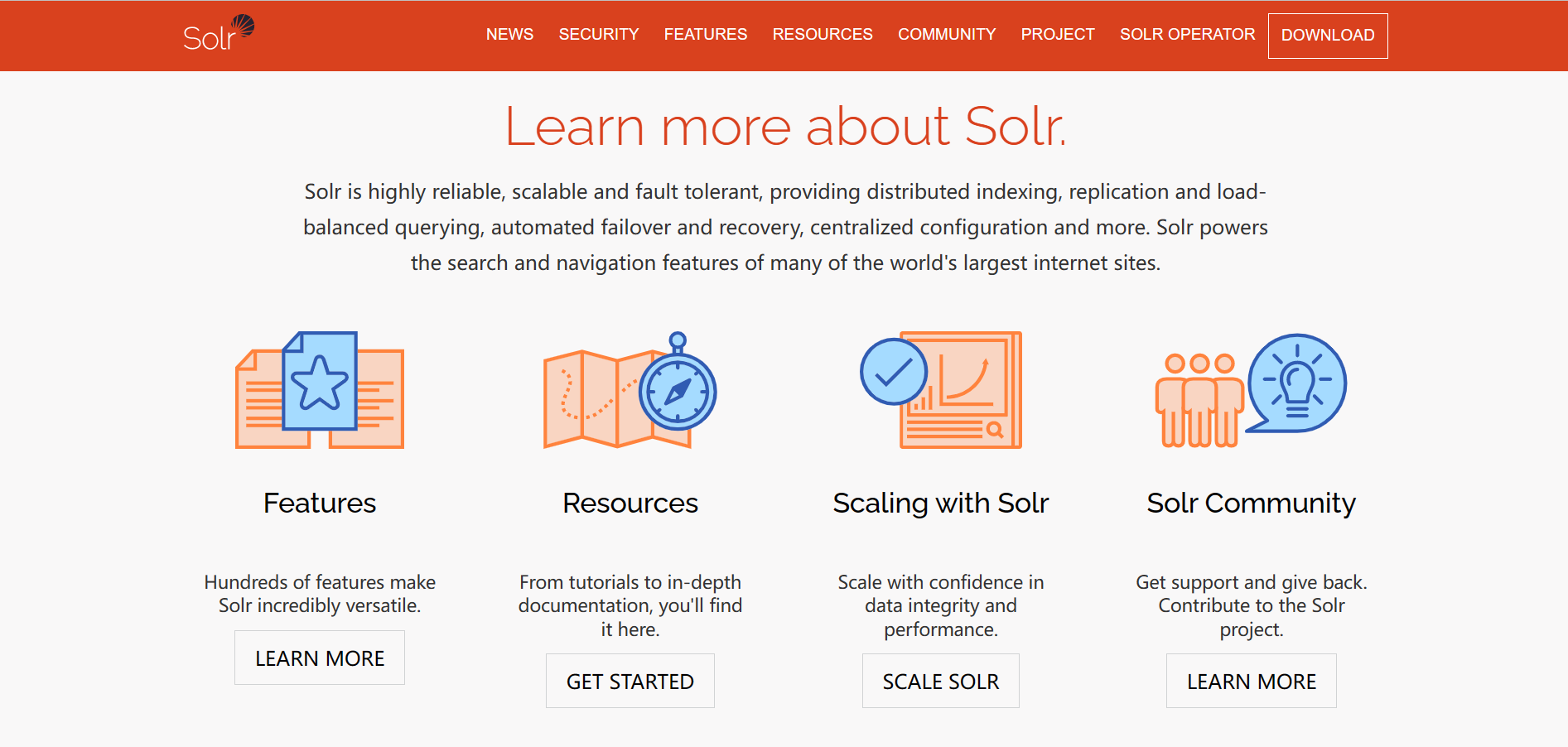Open the Features navigation link
The height and width of the screenshot is (747, 1568).
tap(705, 35)
